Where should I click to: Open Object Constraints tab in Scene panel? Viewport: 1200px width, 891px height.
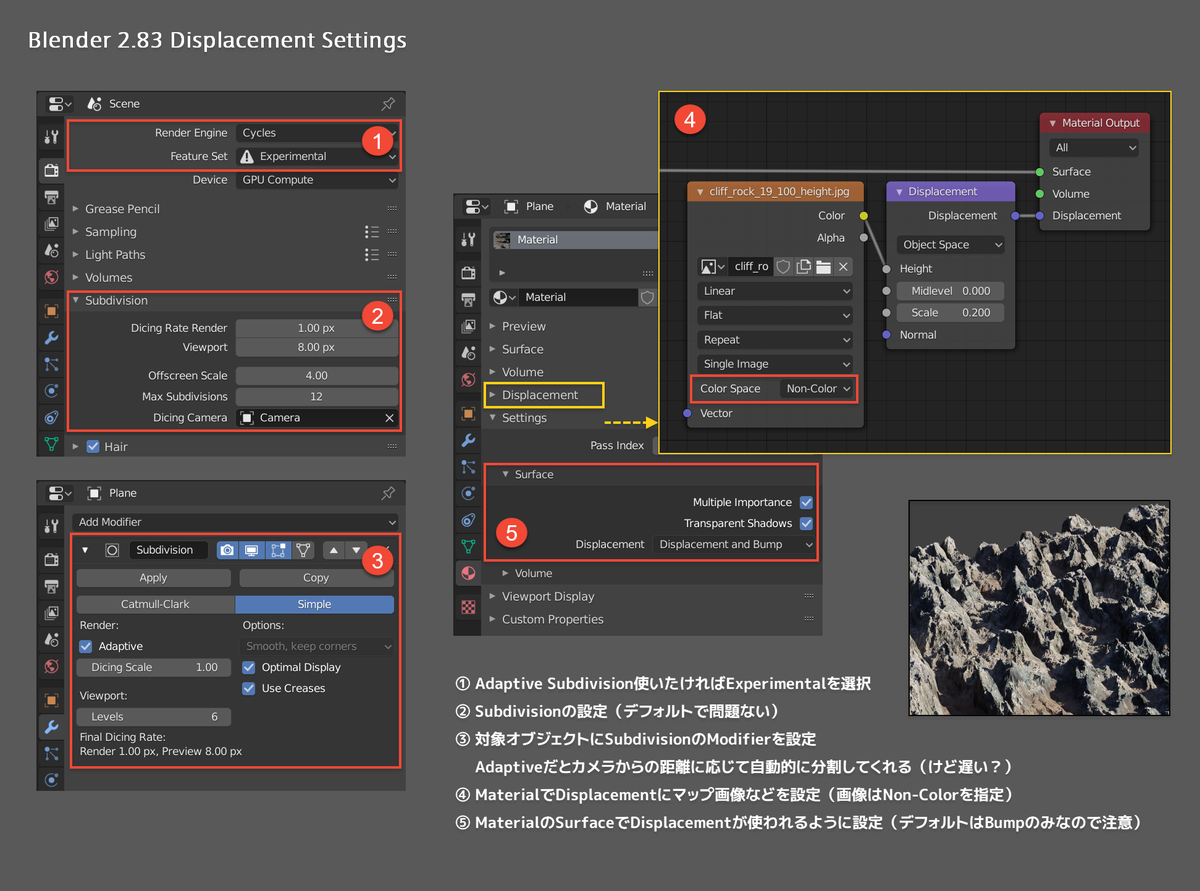point(51,417)
